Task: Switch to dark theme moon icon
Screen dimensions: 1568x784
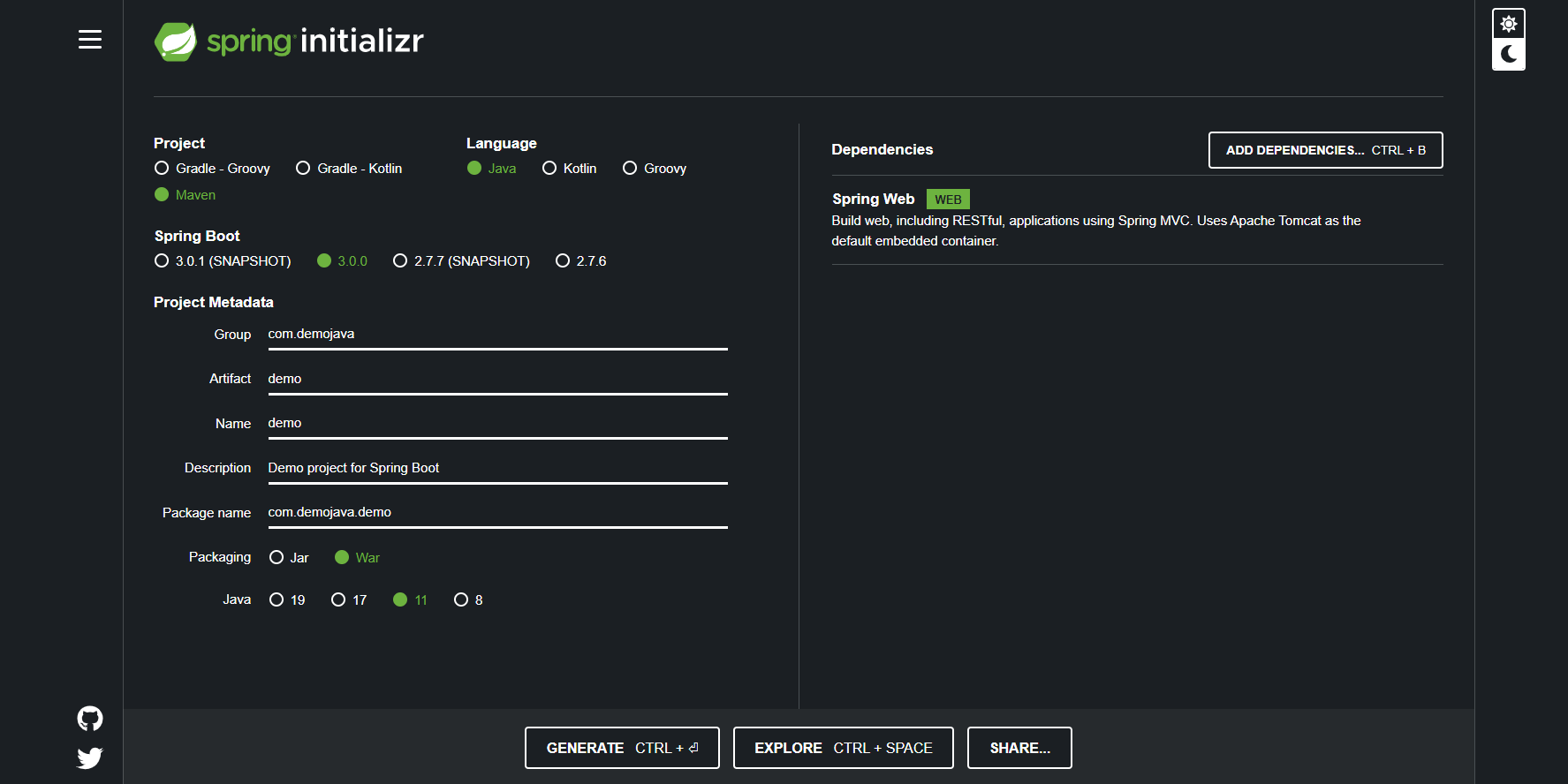Action: coord(1509,54)
